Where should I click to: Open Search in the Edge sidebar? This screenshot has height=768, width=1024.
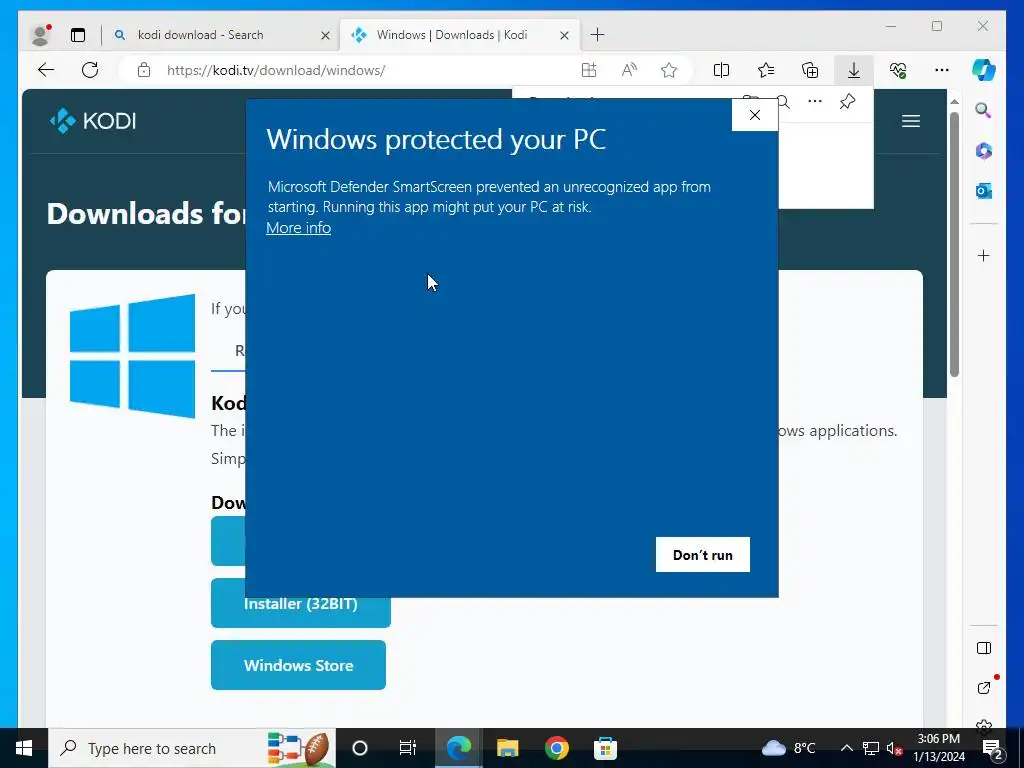[984, 110]
